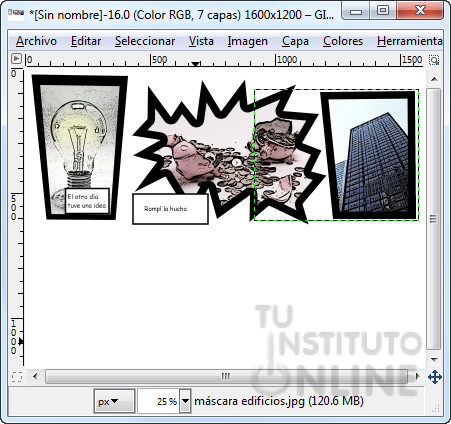Click the light bulb comic panel
Screen dimensions: 451x424
click(x=80, y=147)
